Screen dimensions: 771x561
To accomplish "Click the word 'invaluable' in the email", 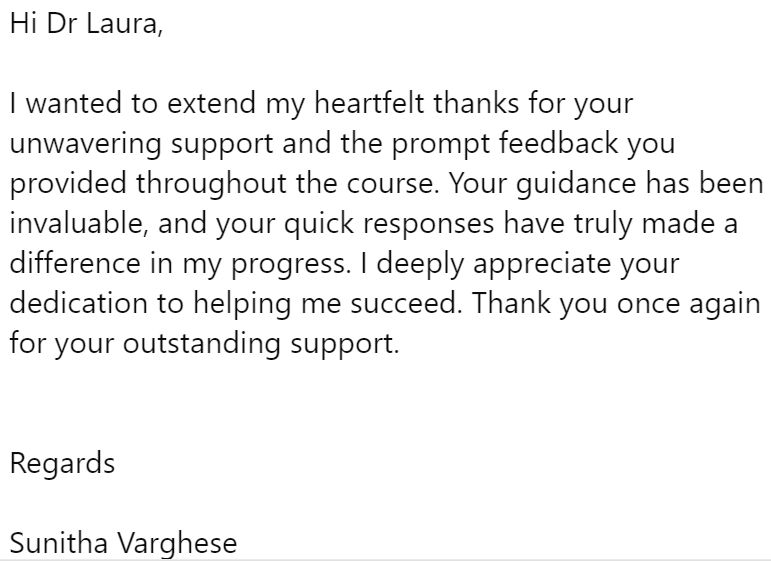I will [x=78, y=224].
